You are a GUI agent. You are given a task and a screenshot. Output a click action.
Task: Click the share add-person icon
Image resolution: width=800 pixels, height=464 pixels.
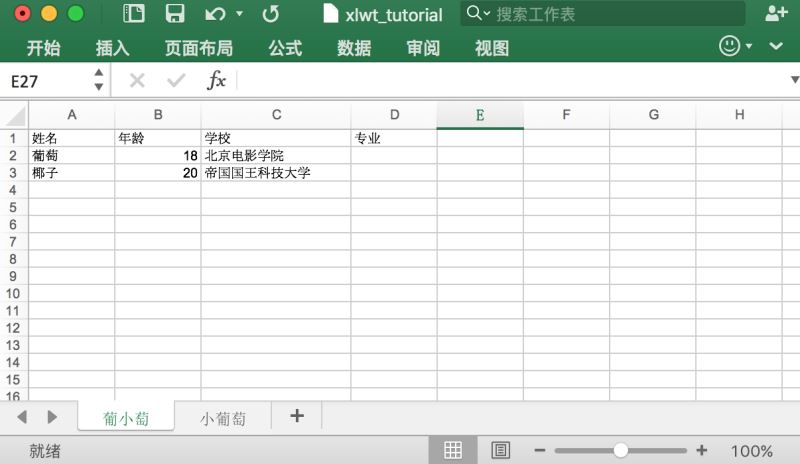(777, 13)
